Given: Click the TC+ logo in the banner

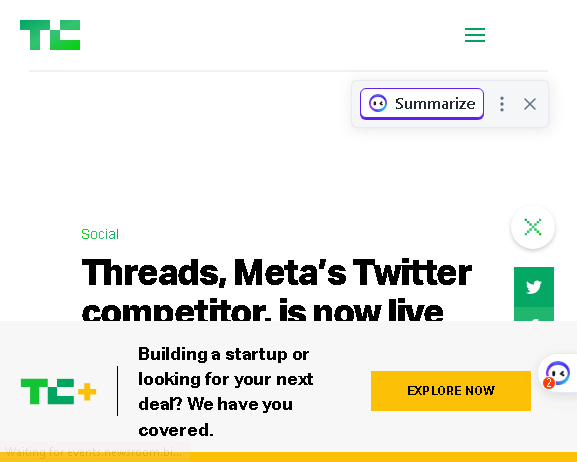Looking at the screenshot, I should pyautogui.click(x=59, y=391).
